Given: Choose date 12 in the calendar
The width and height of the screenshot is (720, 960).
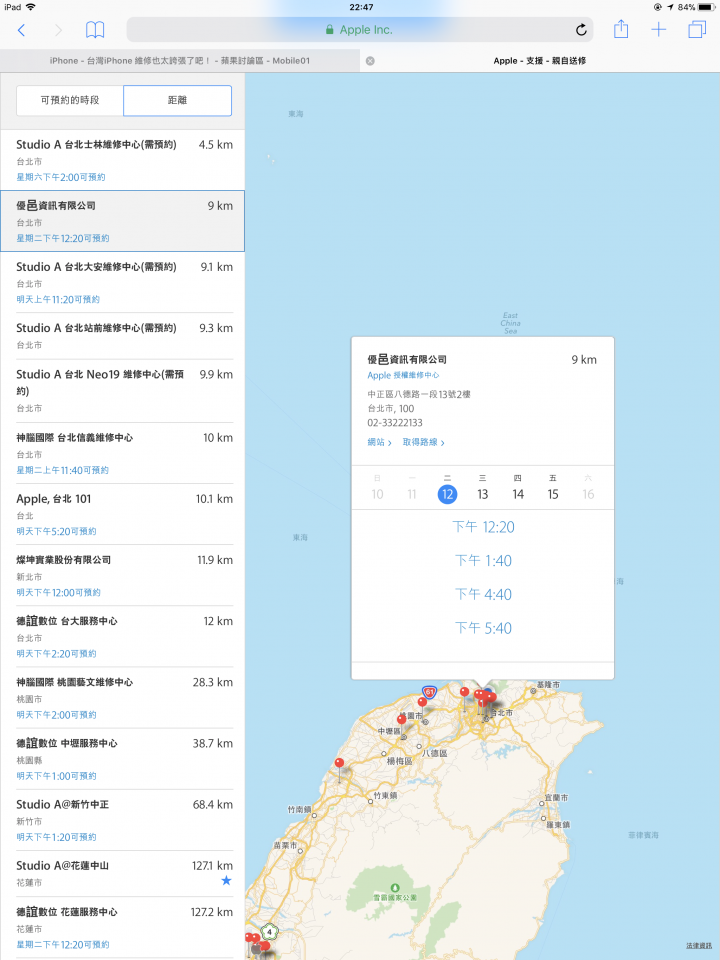Looking at the screenshot, I should coord(448,494).
